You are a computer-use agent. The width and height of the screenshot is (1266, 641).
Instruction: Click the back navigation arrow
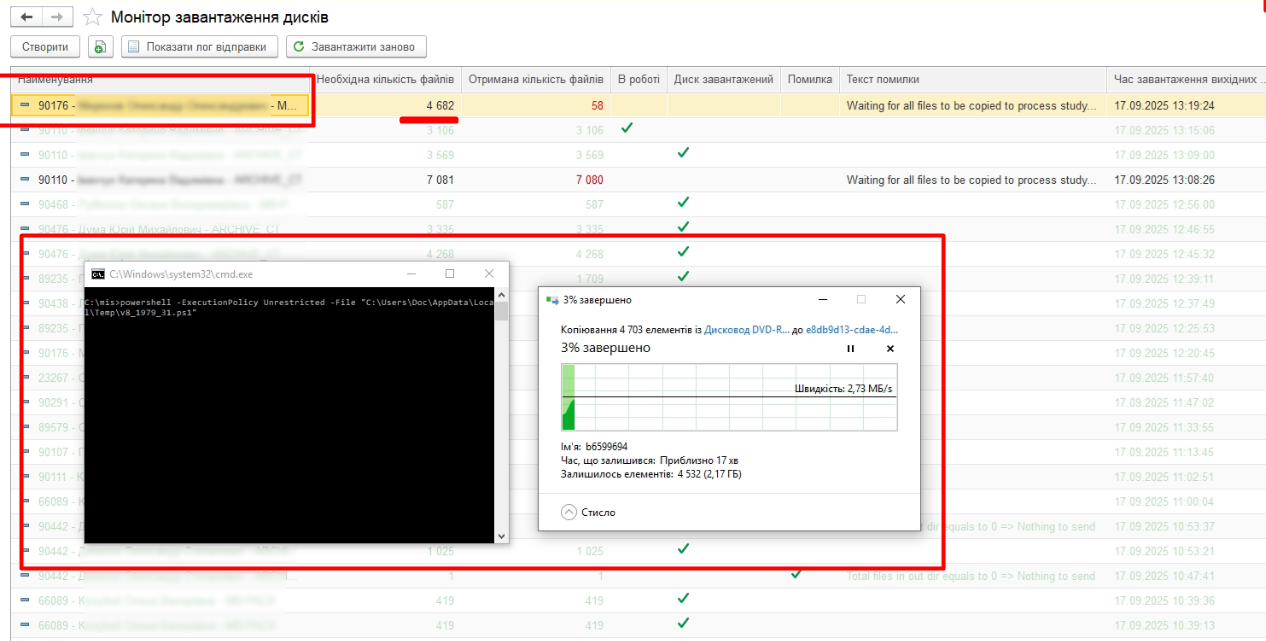point(26,17)
